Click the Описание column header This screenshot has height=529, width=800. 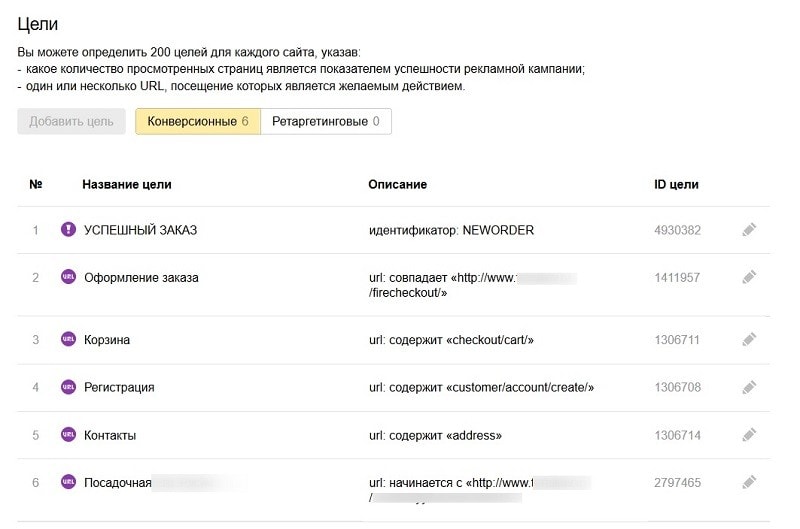[x=397, y=184]
